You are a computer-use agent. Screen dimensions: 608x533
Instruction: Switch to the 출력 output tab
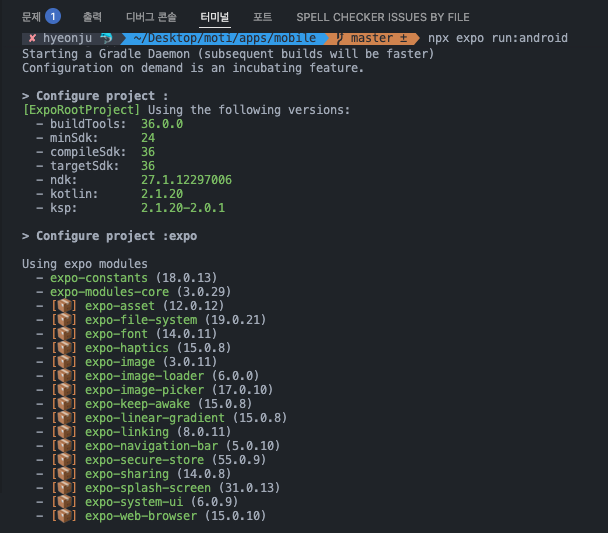pos(92,17)
